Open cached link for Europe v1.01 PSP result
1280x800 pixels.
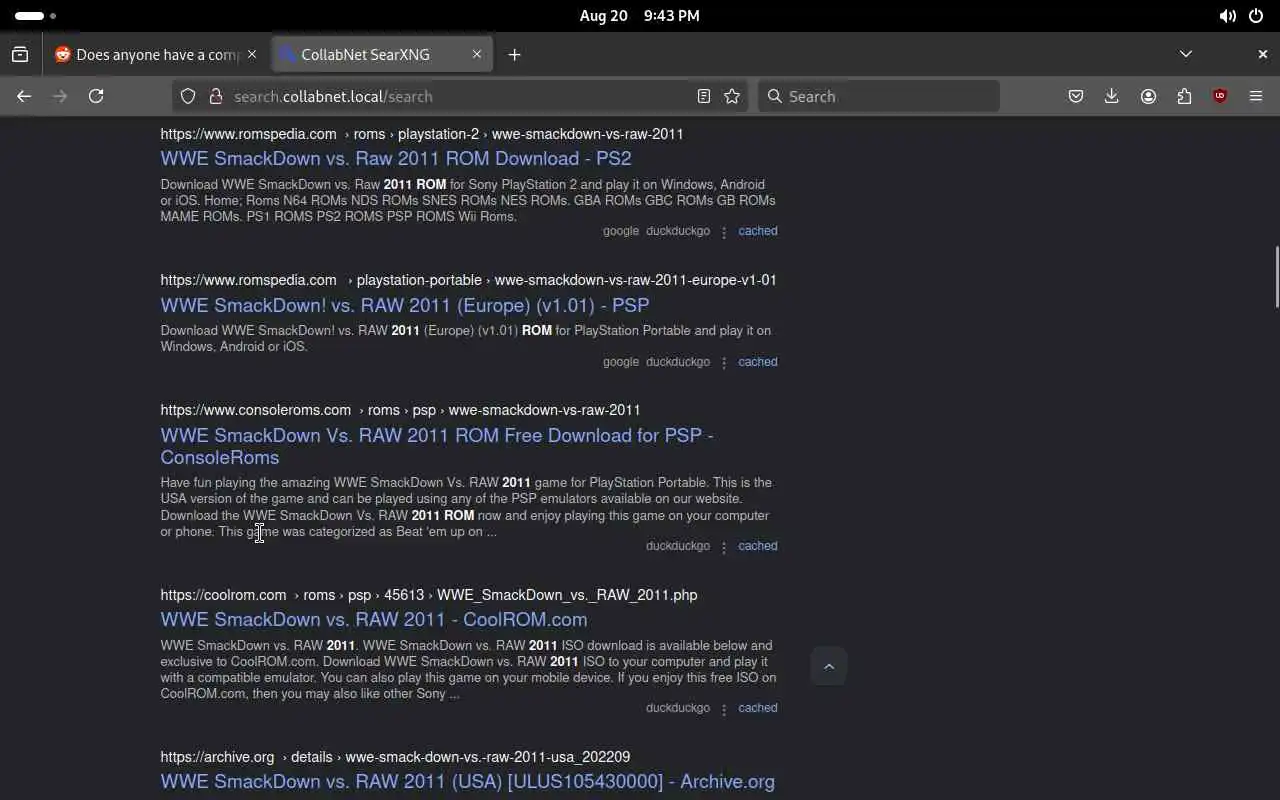click(758, 362)
